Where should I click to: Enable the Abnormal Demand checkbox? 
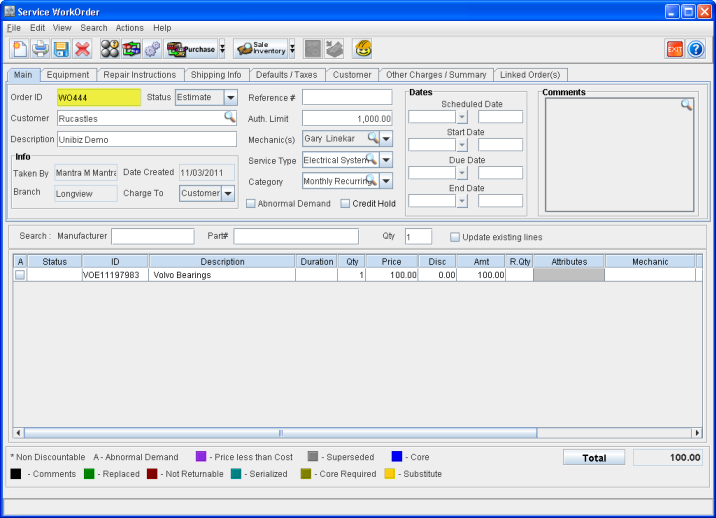point(251,204)
